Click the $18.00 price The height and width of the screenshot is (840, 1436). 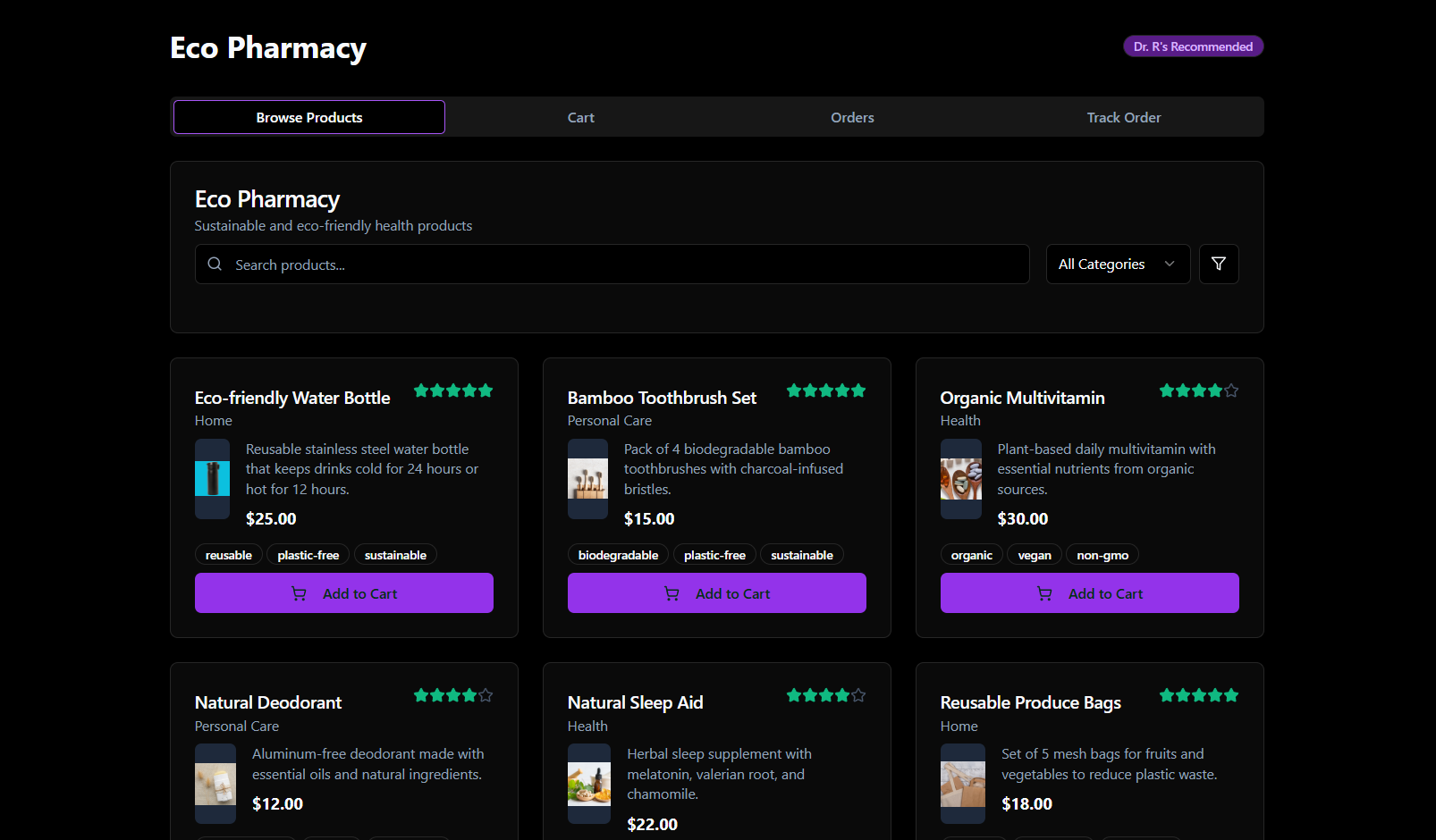point(1026,803)
